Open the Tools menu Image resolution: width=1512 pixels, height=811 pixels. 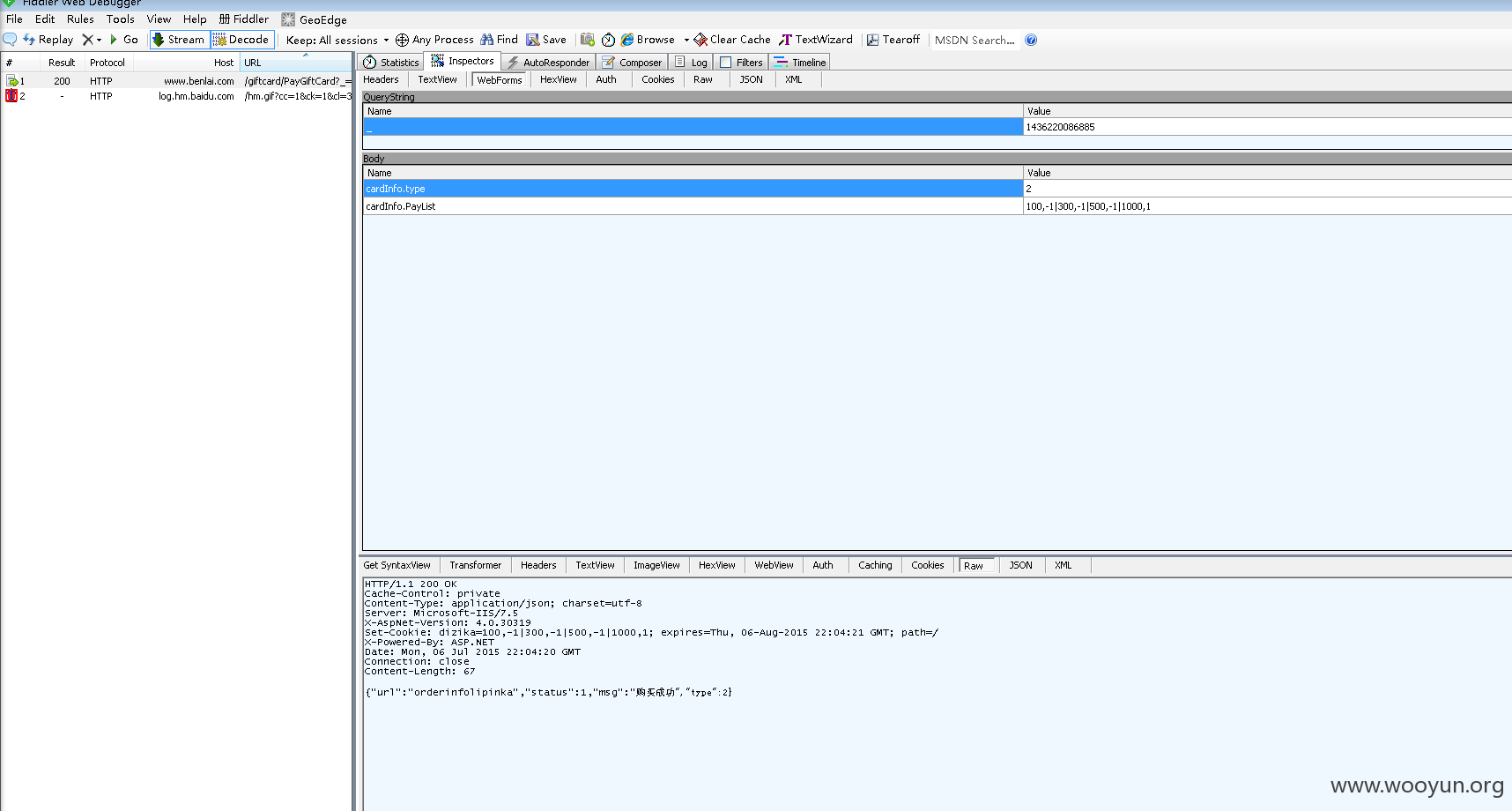(x=121, y=19)
